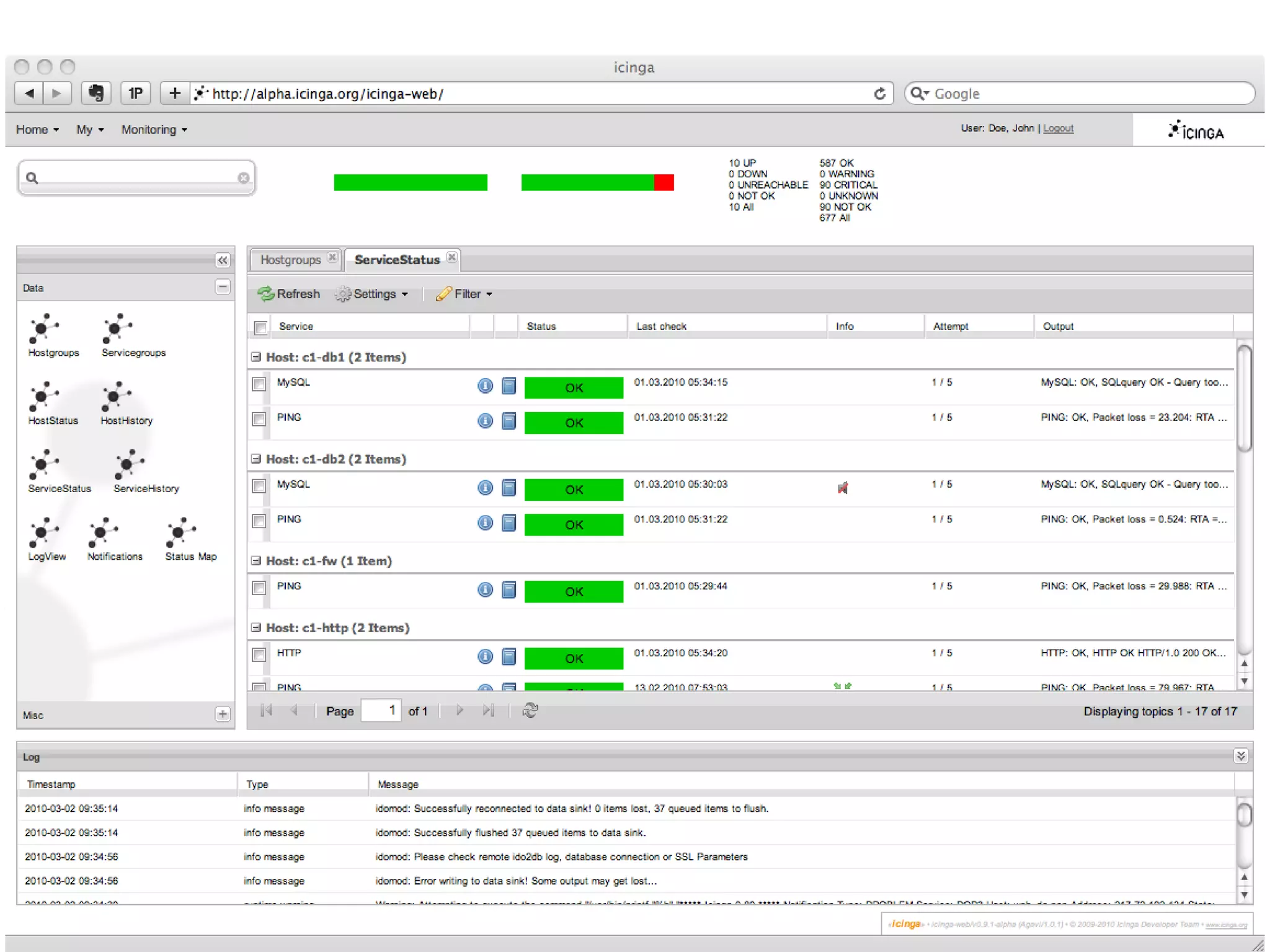Click the pager refresh icon

530,710
